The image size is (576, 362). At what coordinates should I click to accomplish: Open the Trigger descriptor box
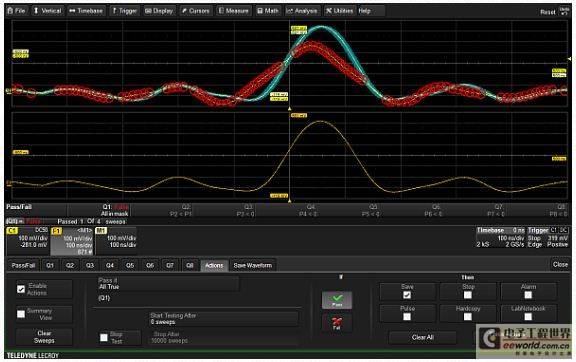tap(548, 237)
